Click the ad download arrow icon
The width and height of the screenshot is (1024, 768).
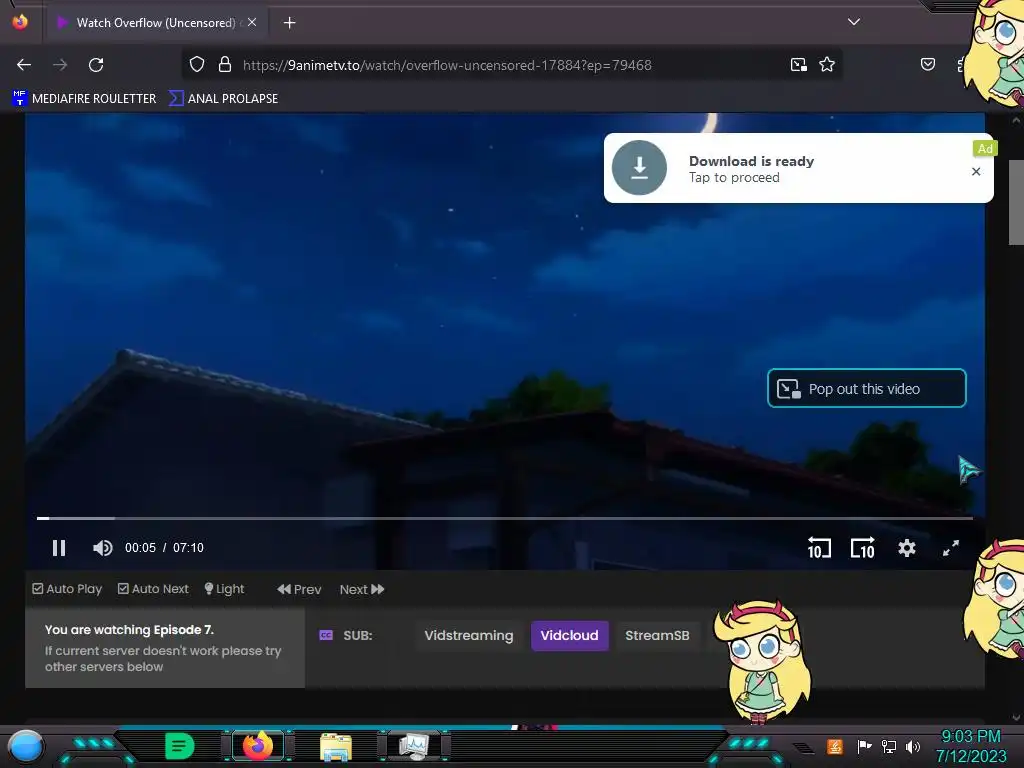coord(639,168)
